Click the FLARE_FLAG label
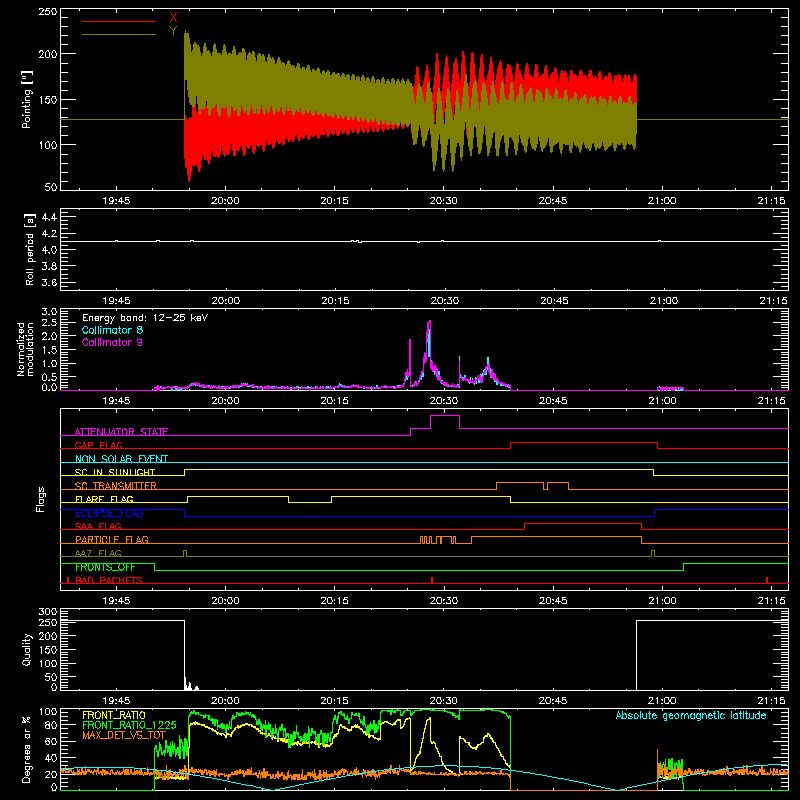This screenshot has width=800, height=800. [104, 499]
